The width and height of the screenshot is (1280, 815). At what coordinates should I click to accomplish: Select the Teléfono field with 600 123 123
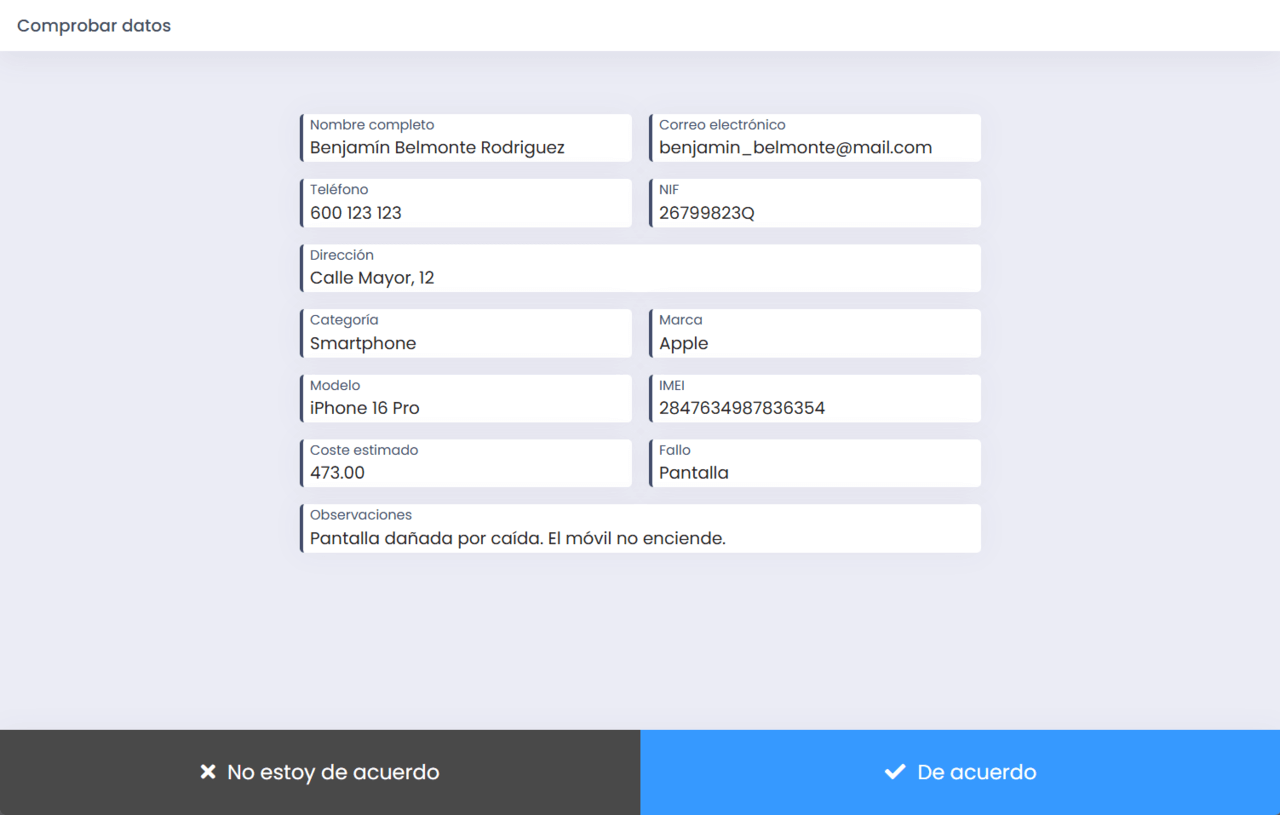point(466,203)
